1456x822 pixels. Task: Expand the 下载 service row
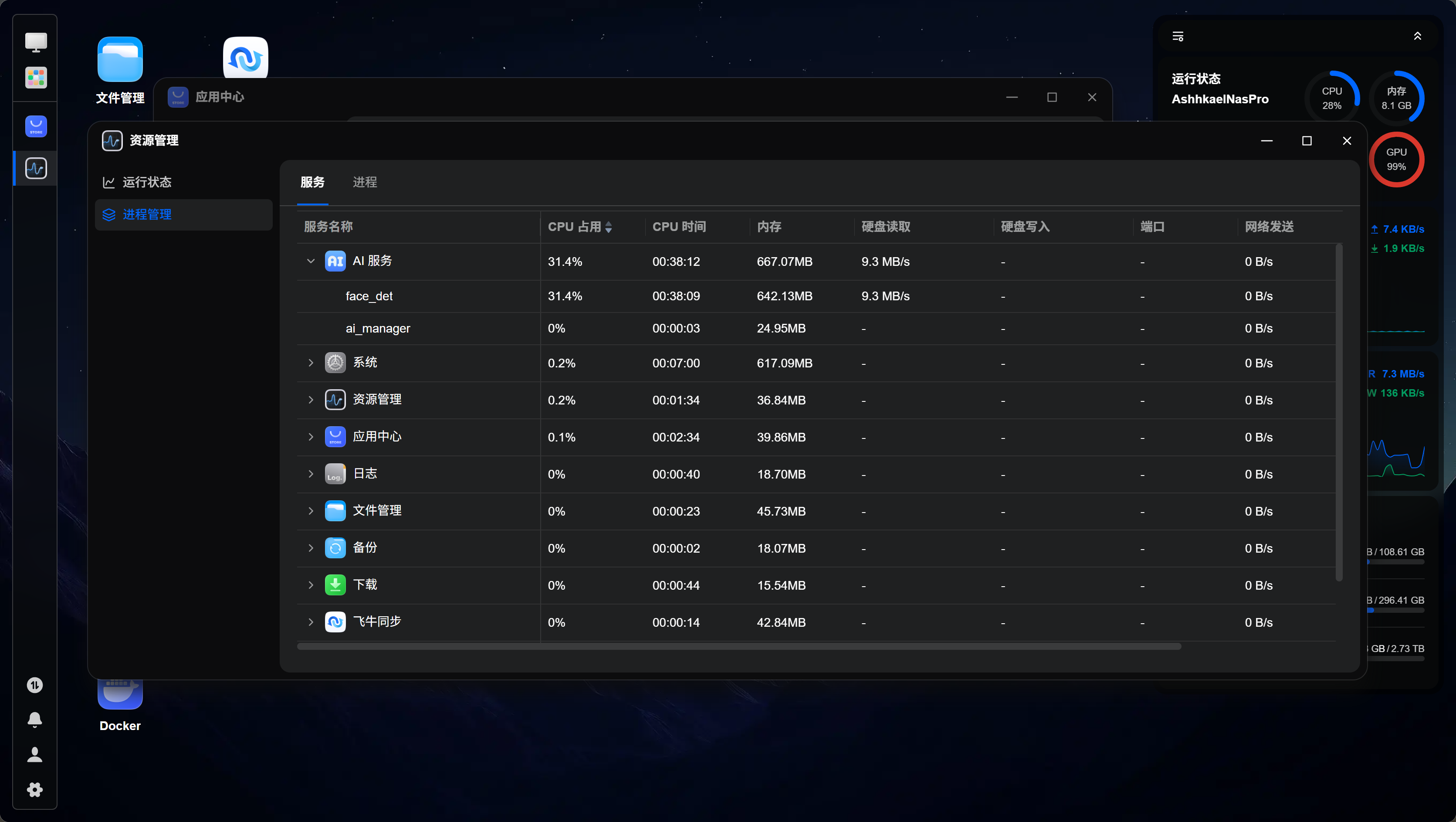tap(310, 585)
